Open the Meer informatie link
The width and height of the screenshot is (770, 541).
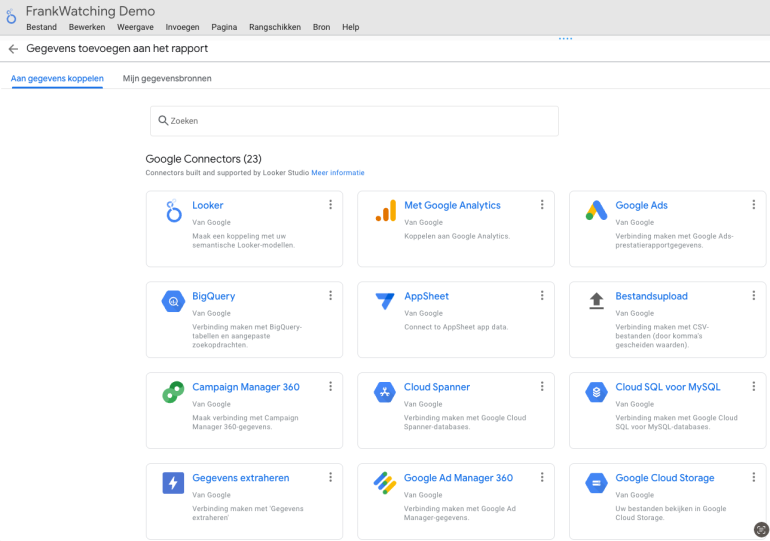coord(338,173)
